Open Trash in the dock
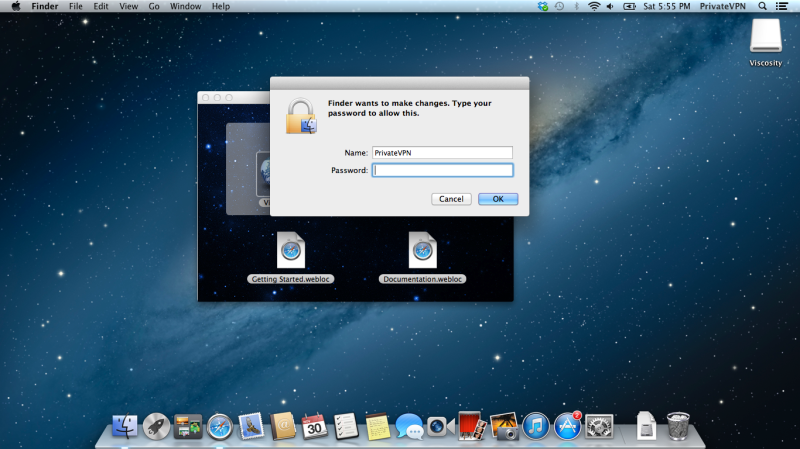The width and height of the screenshot is (800, 449). coord(678,427)
